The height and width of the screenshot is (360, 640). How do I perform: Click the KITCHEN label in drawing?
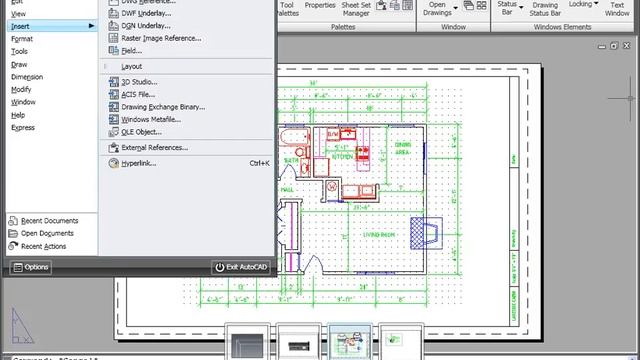[342, 157]
